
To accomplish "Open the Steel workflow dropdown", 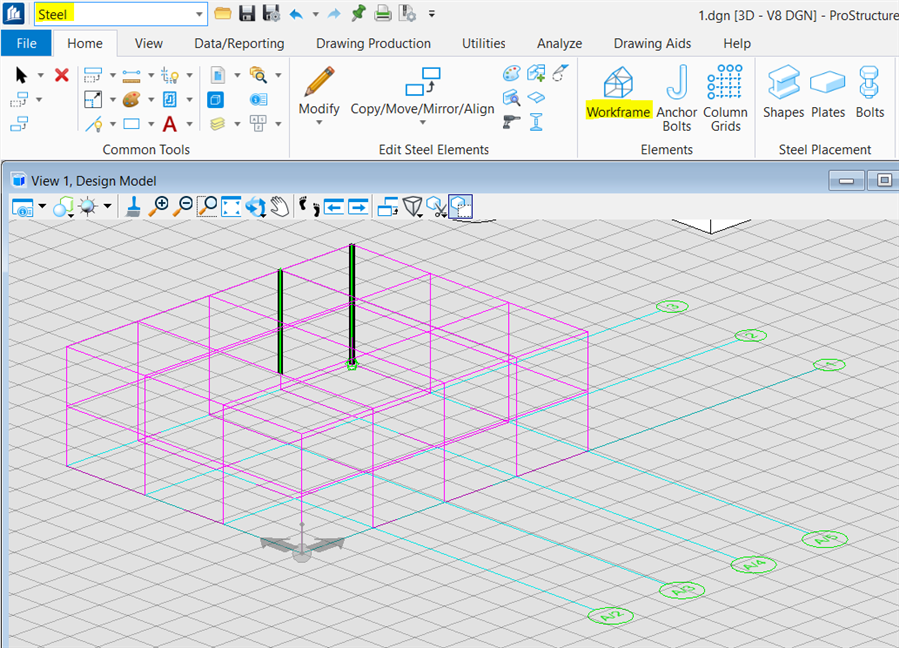I will 199,14.
